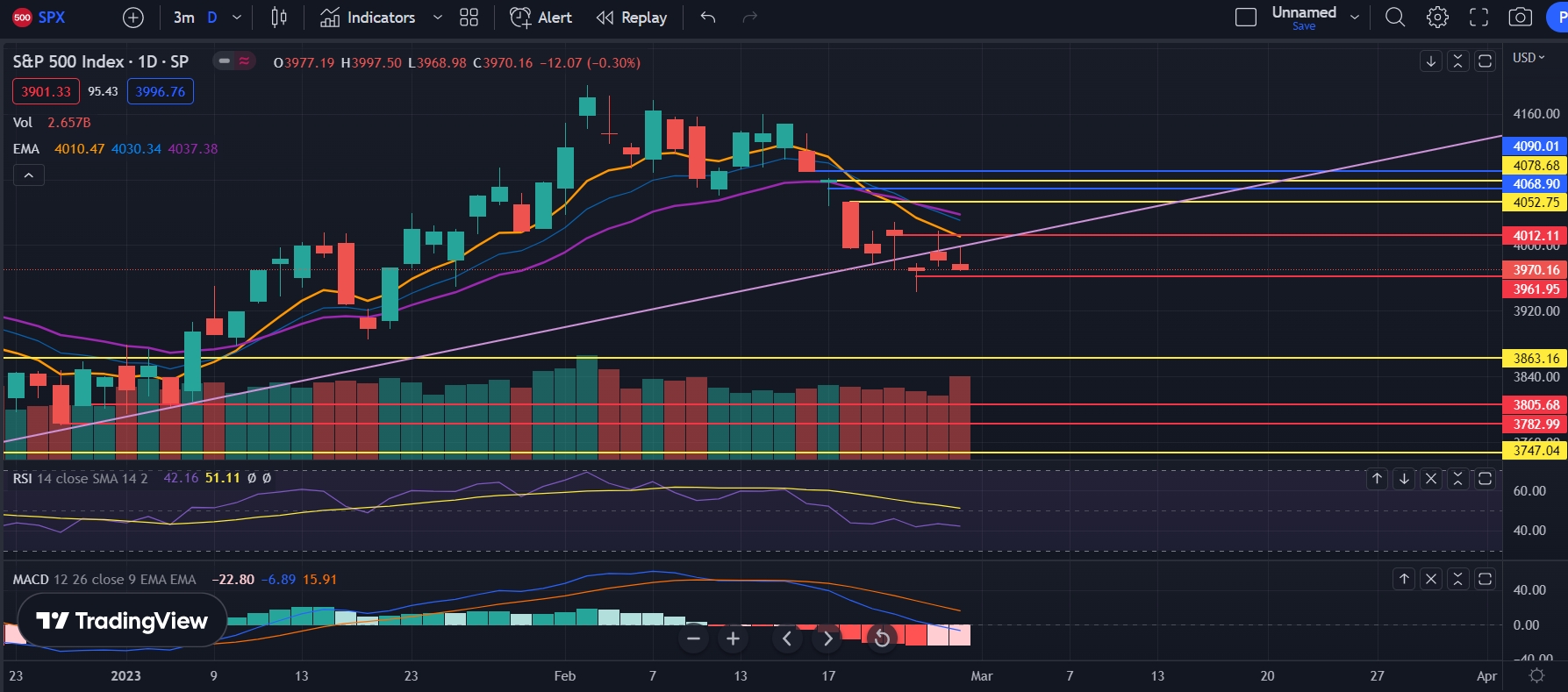Select the 3m timeframe interval
Viewport: 1568px width, 692px height.
point(183,18)
